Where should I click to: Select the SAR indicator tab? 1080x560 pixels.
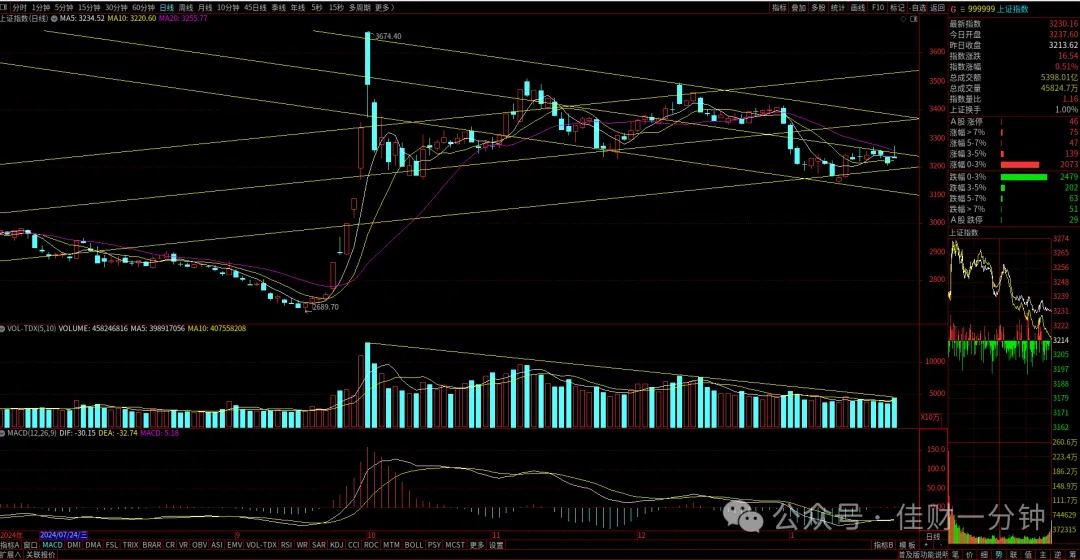click(319, 545)
